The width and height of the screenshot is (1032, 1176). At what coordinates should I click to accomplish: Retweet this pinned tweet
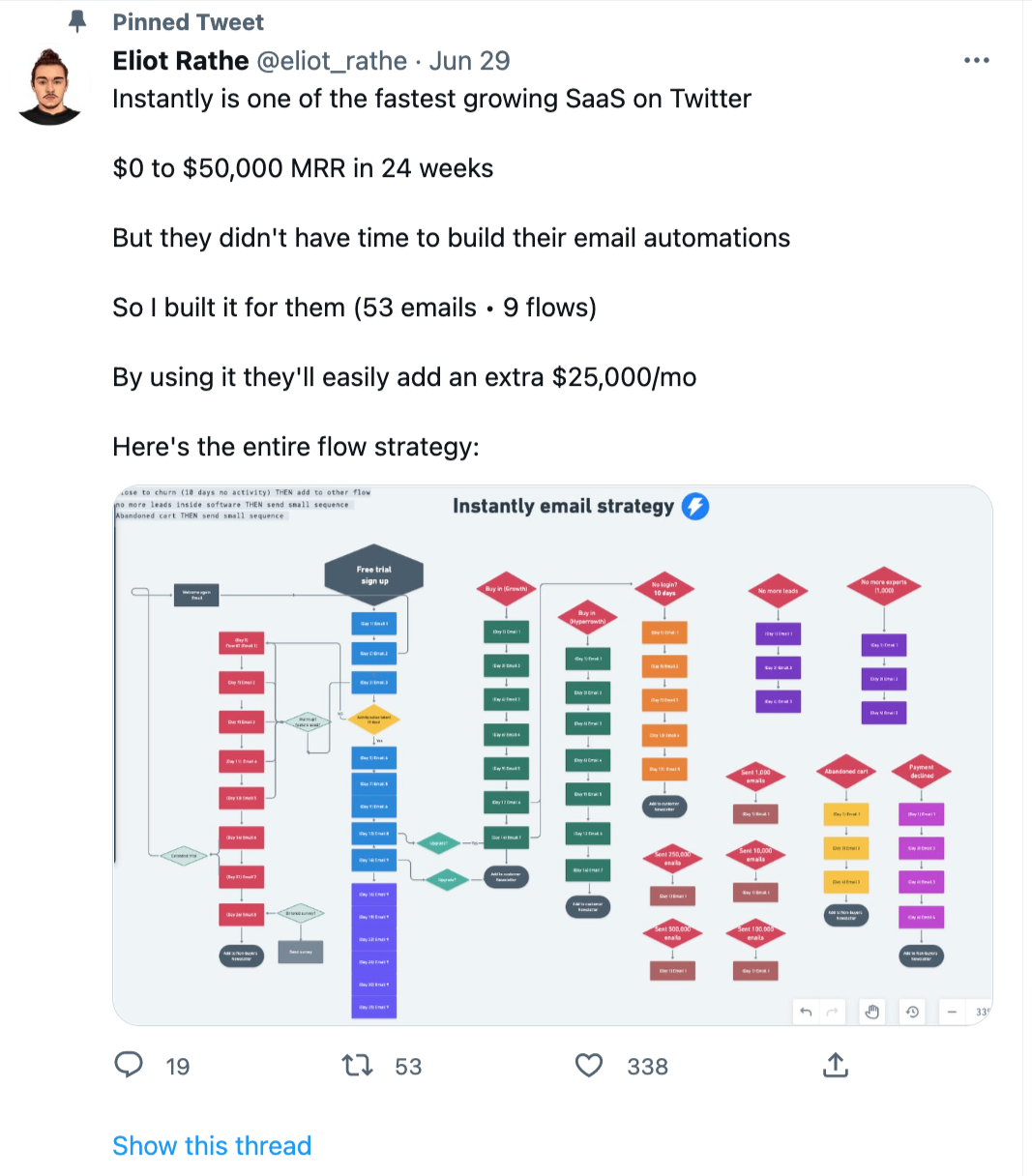tap(357, 1066)
